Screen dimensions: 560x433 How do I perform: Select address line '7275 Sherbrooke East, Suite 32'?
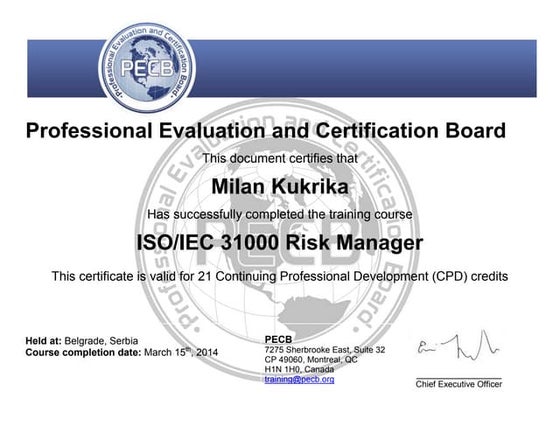point(325,349)
